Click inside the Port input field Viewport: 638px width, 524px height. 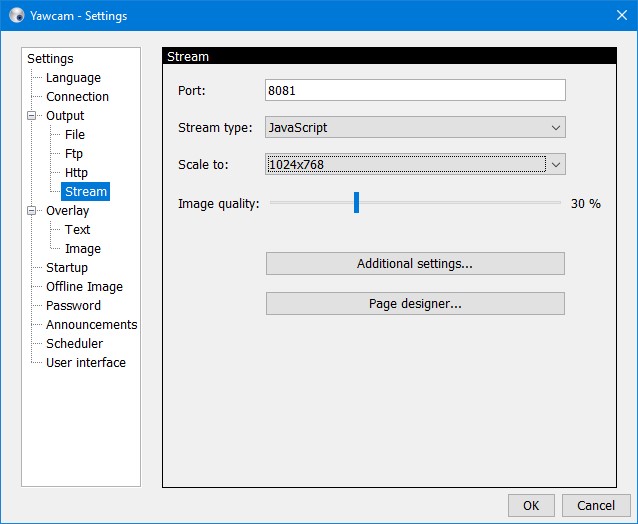pos(415,90)
